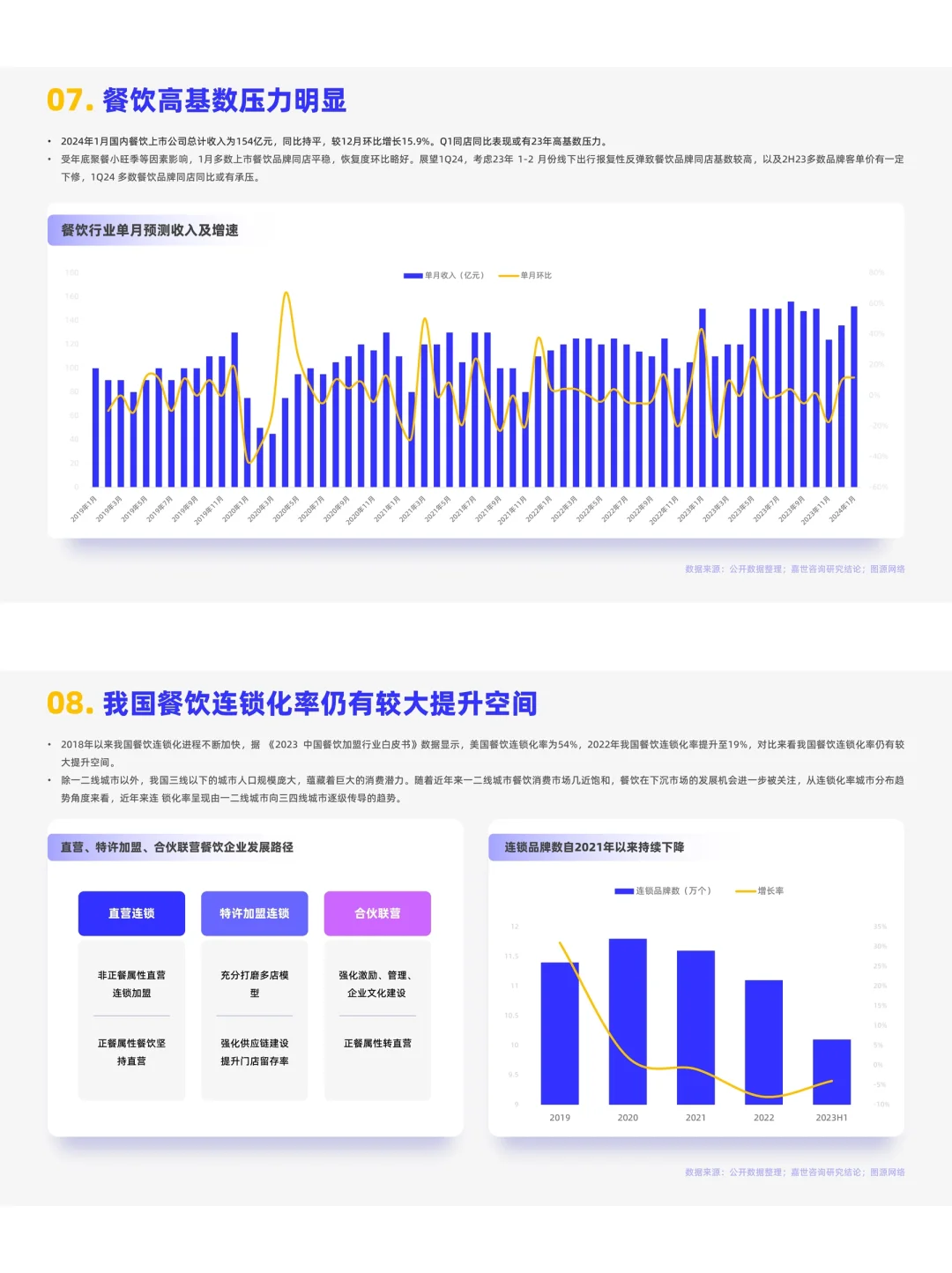Select the bullet starting 2024年1月国内餐饮上市公司

pyautogui.click(x=335, y=141)
